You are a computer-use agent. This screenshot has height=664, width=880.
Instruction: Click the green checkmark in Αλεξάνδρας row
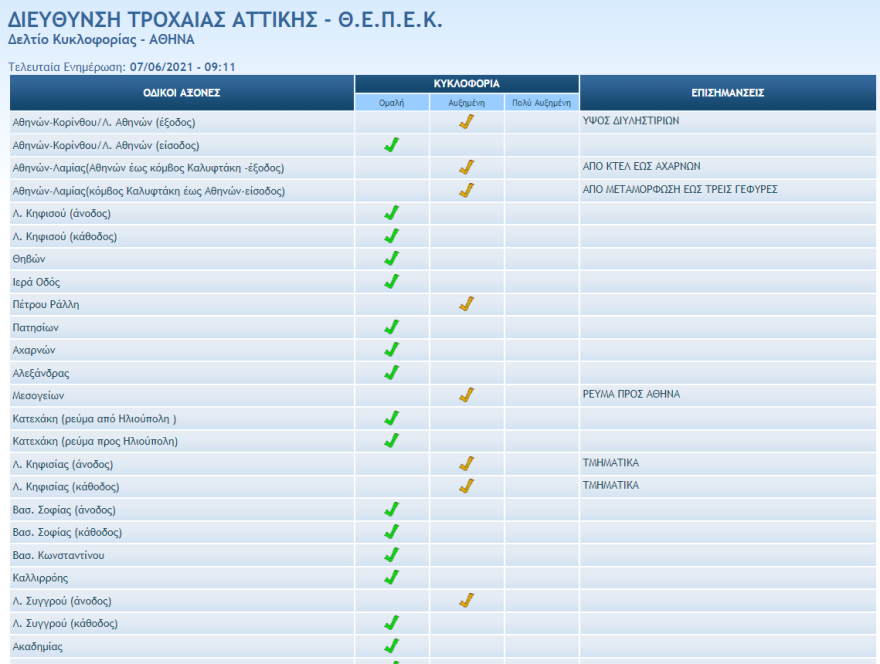(392, 373)
